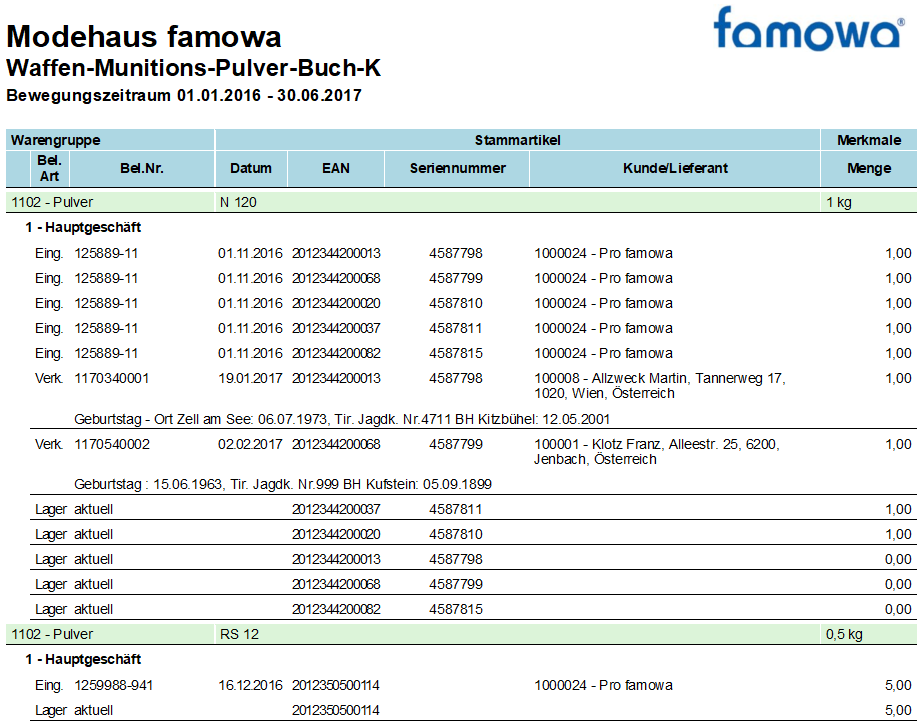Select Lager aktuell row with serial 4587811
Screen dimensions: 922x725
(473, 509)
